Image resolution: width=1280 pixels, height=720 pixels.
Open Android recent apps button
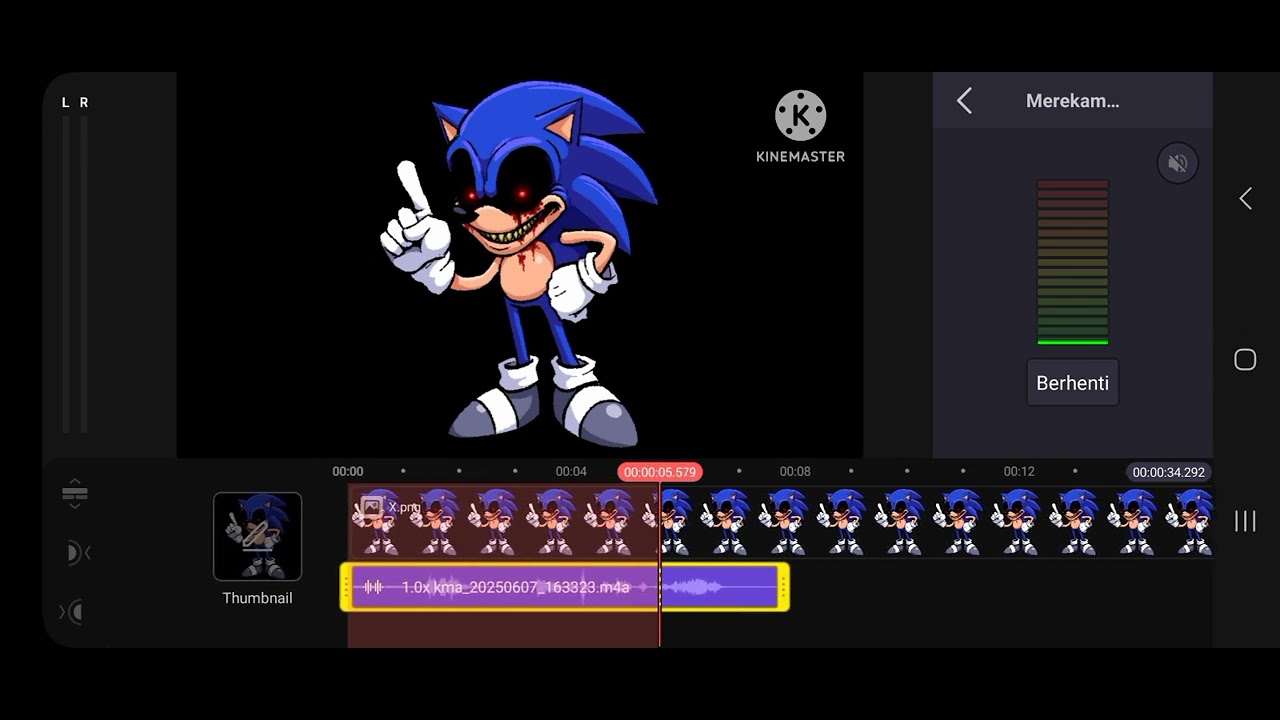1245,521
